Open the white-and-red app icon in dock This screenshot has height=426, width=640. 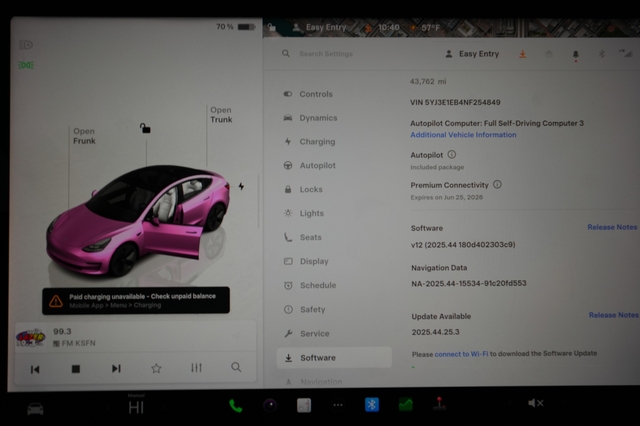pyautogui.click(x=304, y=405)
